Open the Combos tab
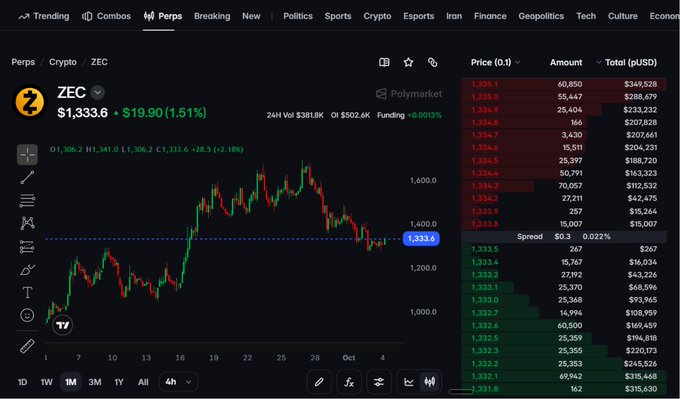 [x=106, y=16]
